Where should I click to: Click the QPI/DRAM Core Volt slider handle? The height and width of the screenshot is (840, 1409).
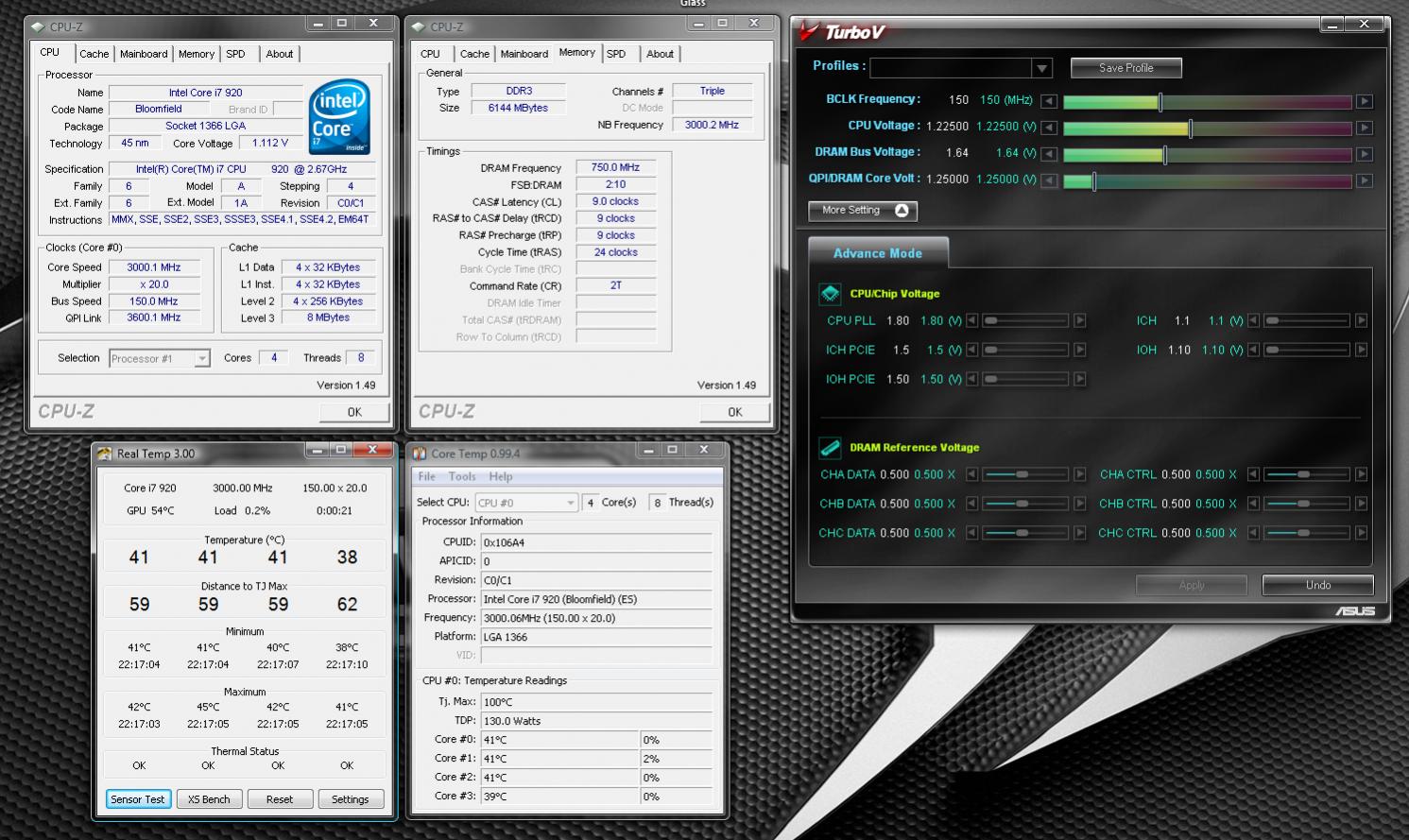click(x=1094, y=181)
